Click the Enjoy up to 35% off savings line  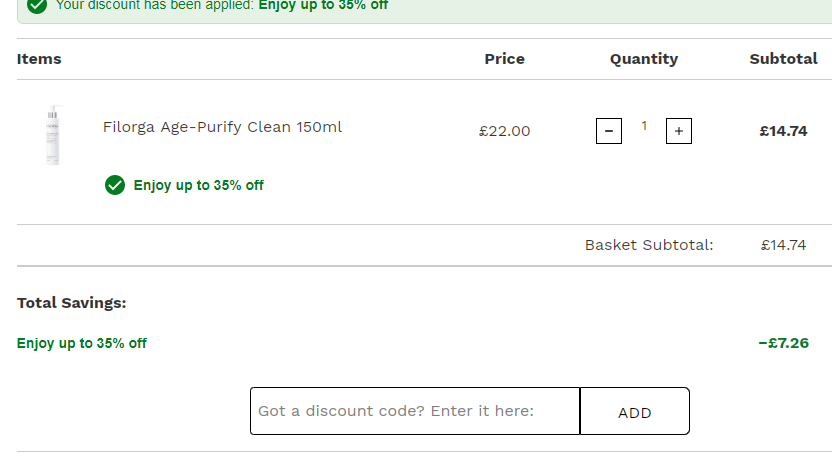[82, 343]
